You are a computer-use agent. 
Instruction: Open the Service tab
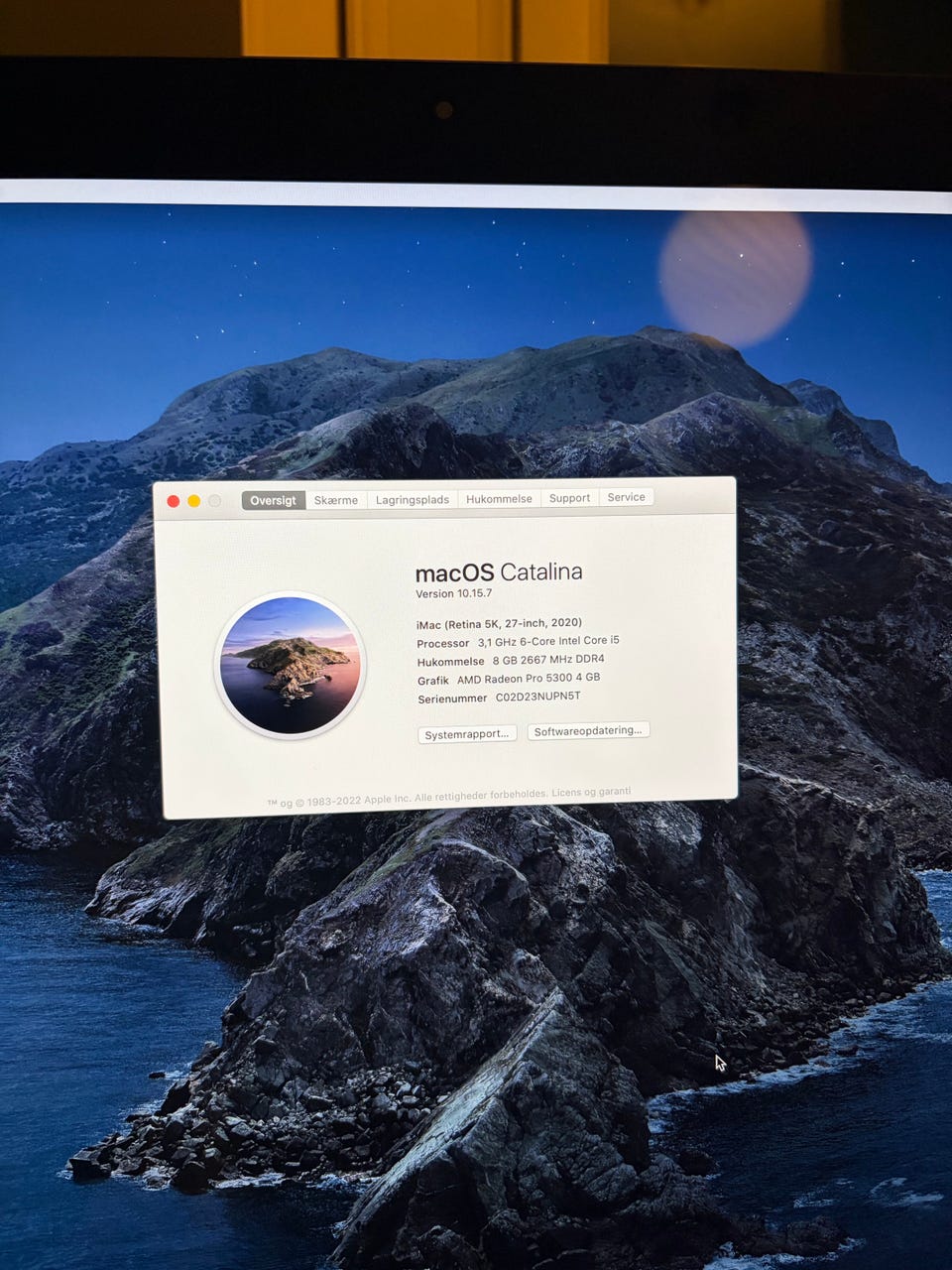(x=626, y=497)
